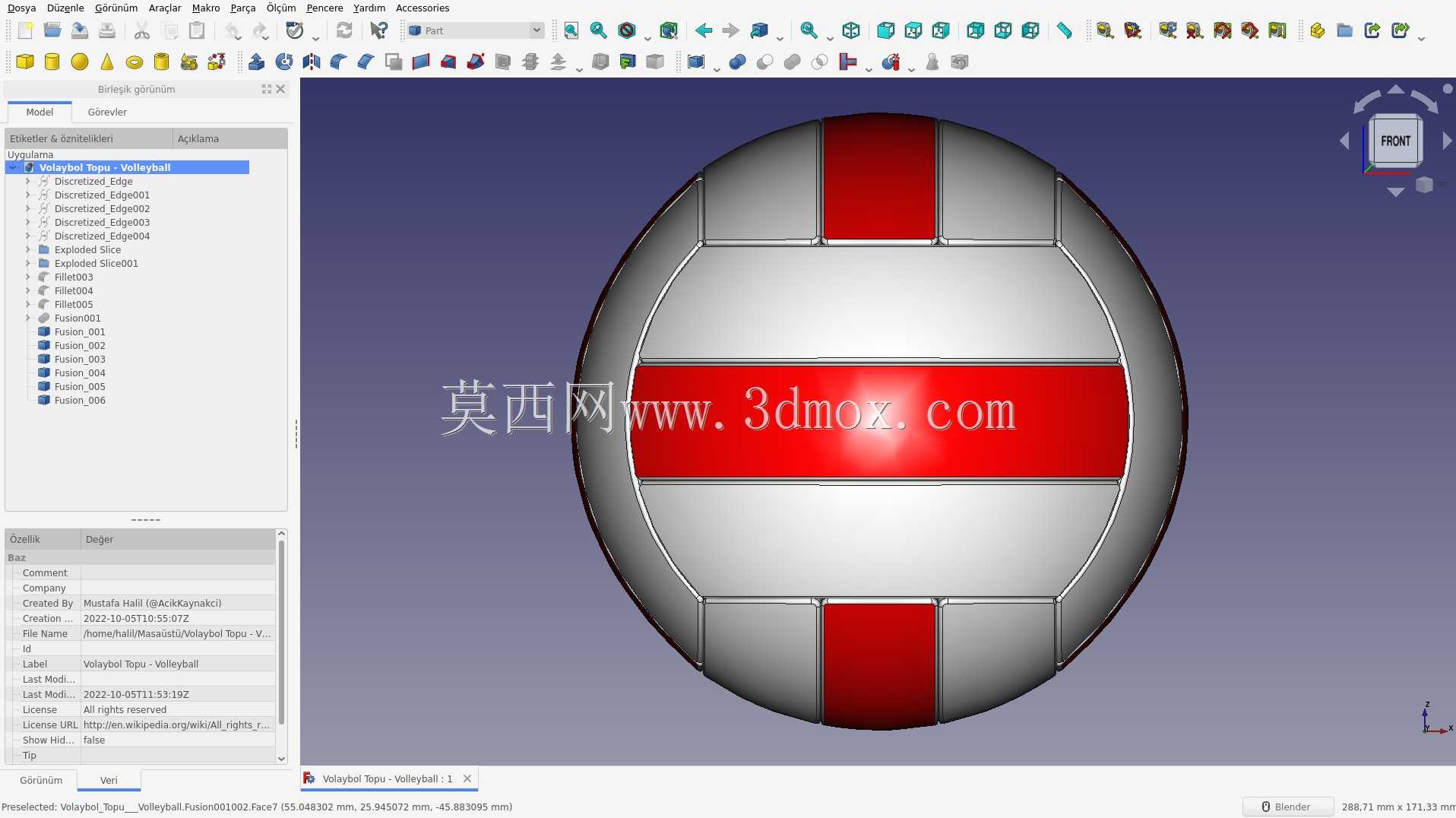Insert a Cylinder primitive
This screenshot has width=1456, height=818.
(x=52, y=62)
